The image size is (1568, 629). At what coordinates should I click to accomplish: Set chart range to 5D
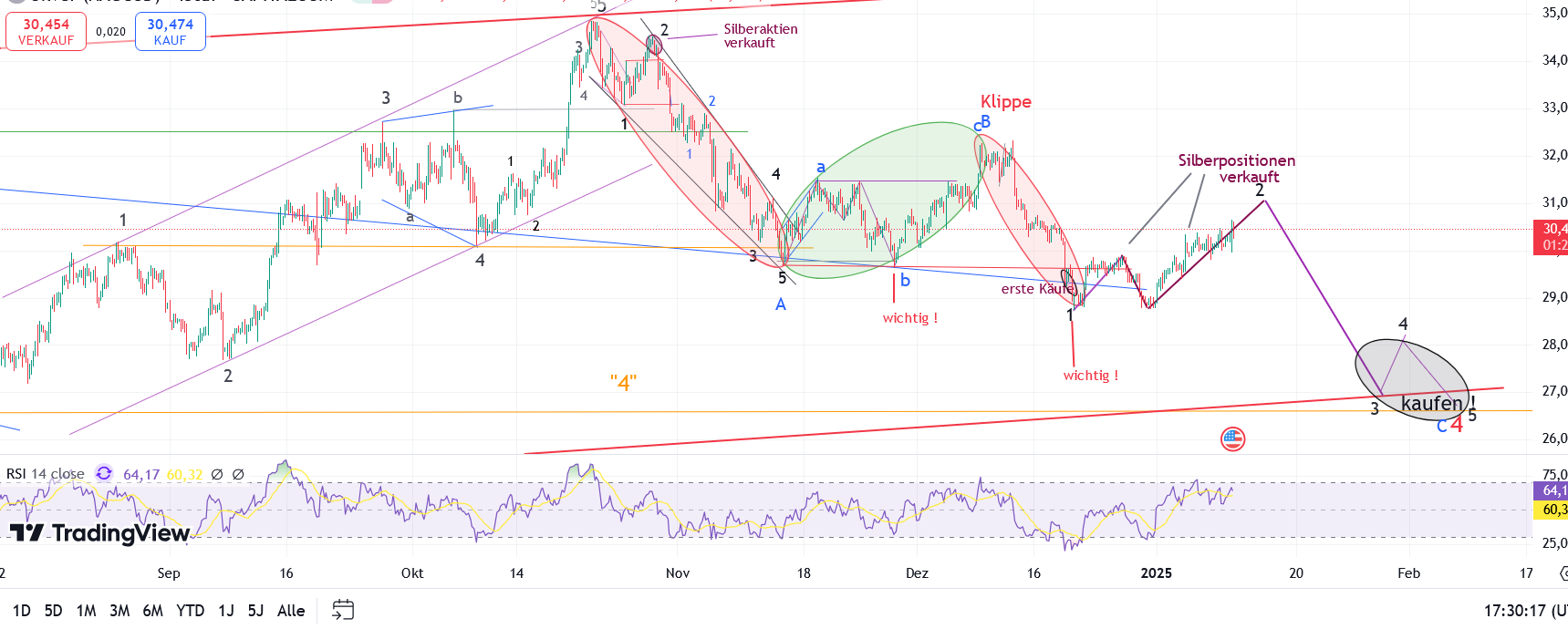54,611
